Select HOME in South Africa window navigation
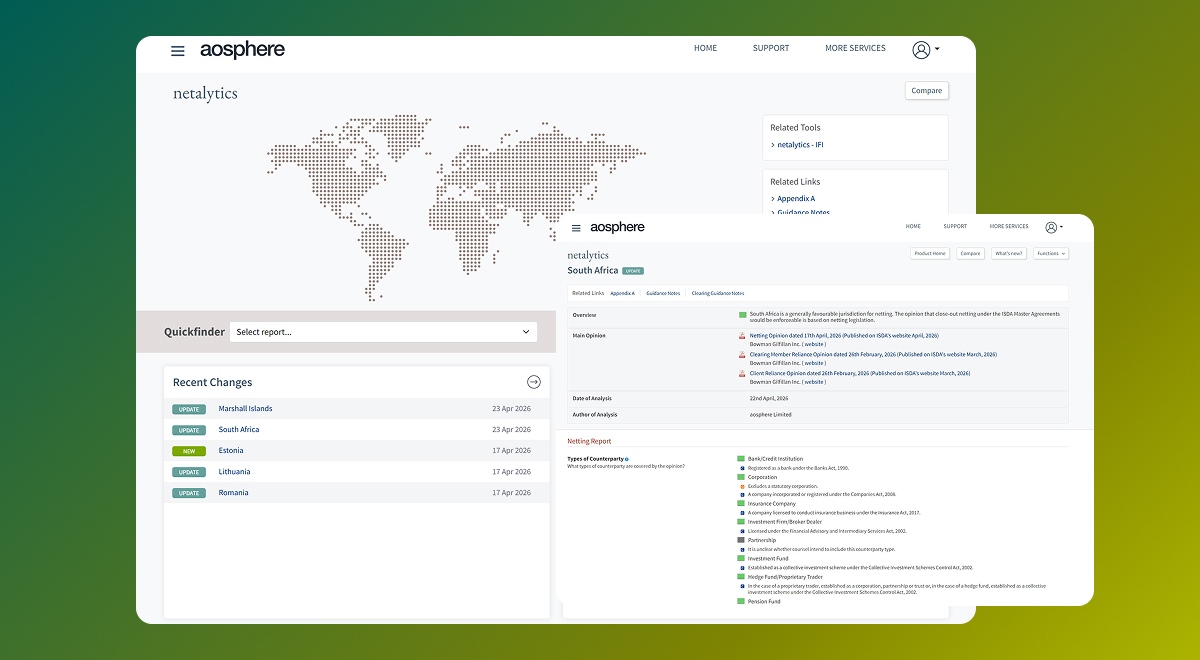 [x=913, y=227]
